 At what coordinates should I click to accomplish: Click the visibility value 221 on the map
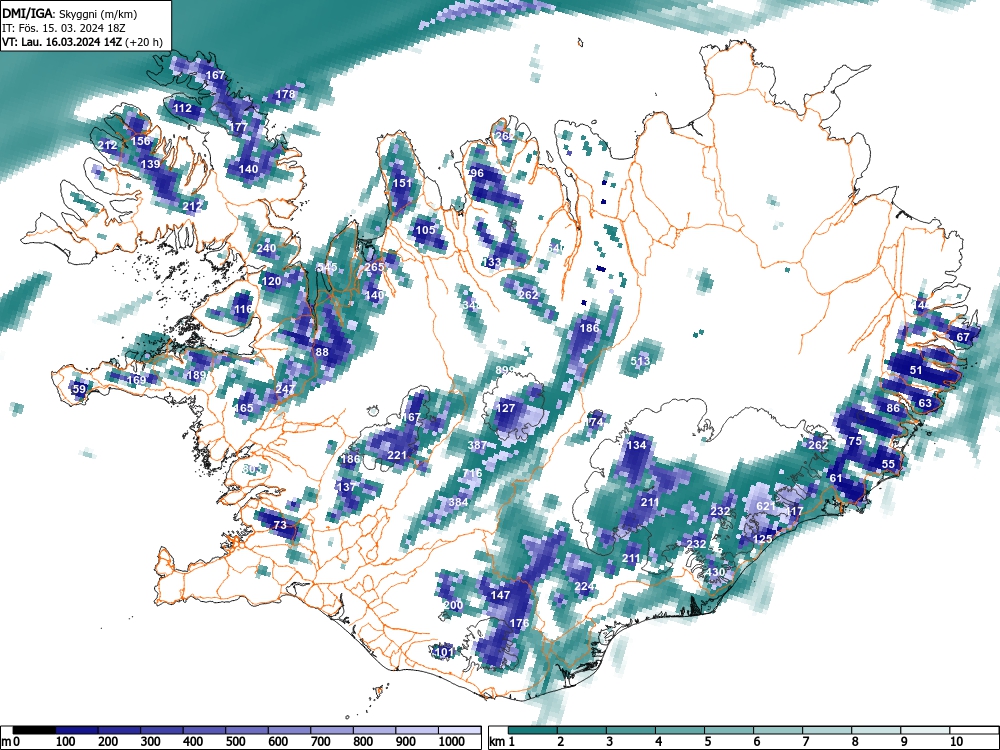point(397,455)
